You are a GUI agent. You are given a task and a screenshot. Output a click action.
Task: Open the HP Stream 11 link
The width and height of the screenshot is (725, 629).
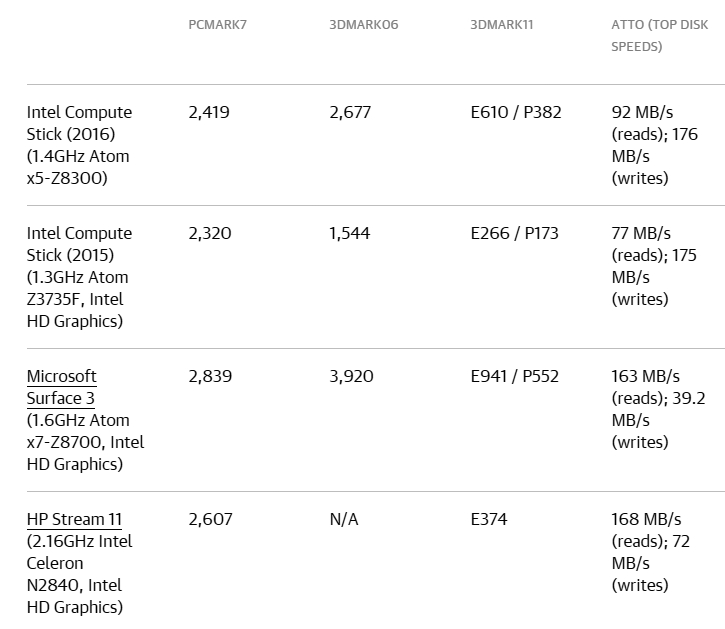coord(74,519)
